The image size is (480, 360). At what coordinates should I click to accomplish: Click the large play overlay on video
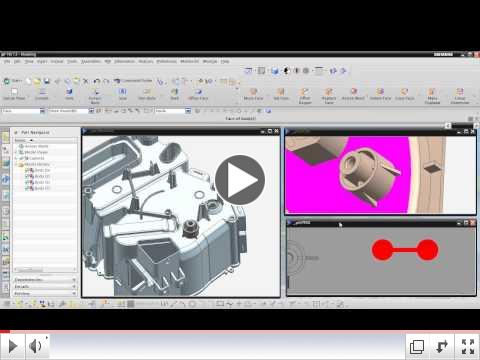click(240, 180)
